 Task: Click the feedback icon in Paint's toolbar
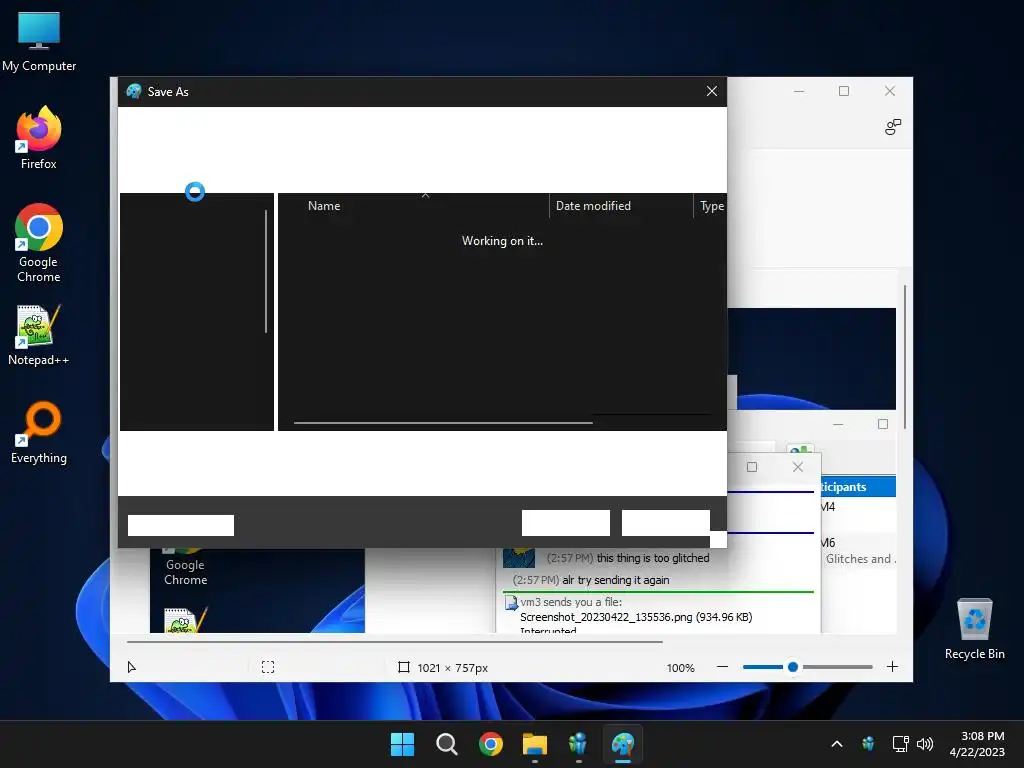click(893, 127)
